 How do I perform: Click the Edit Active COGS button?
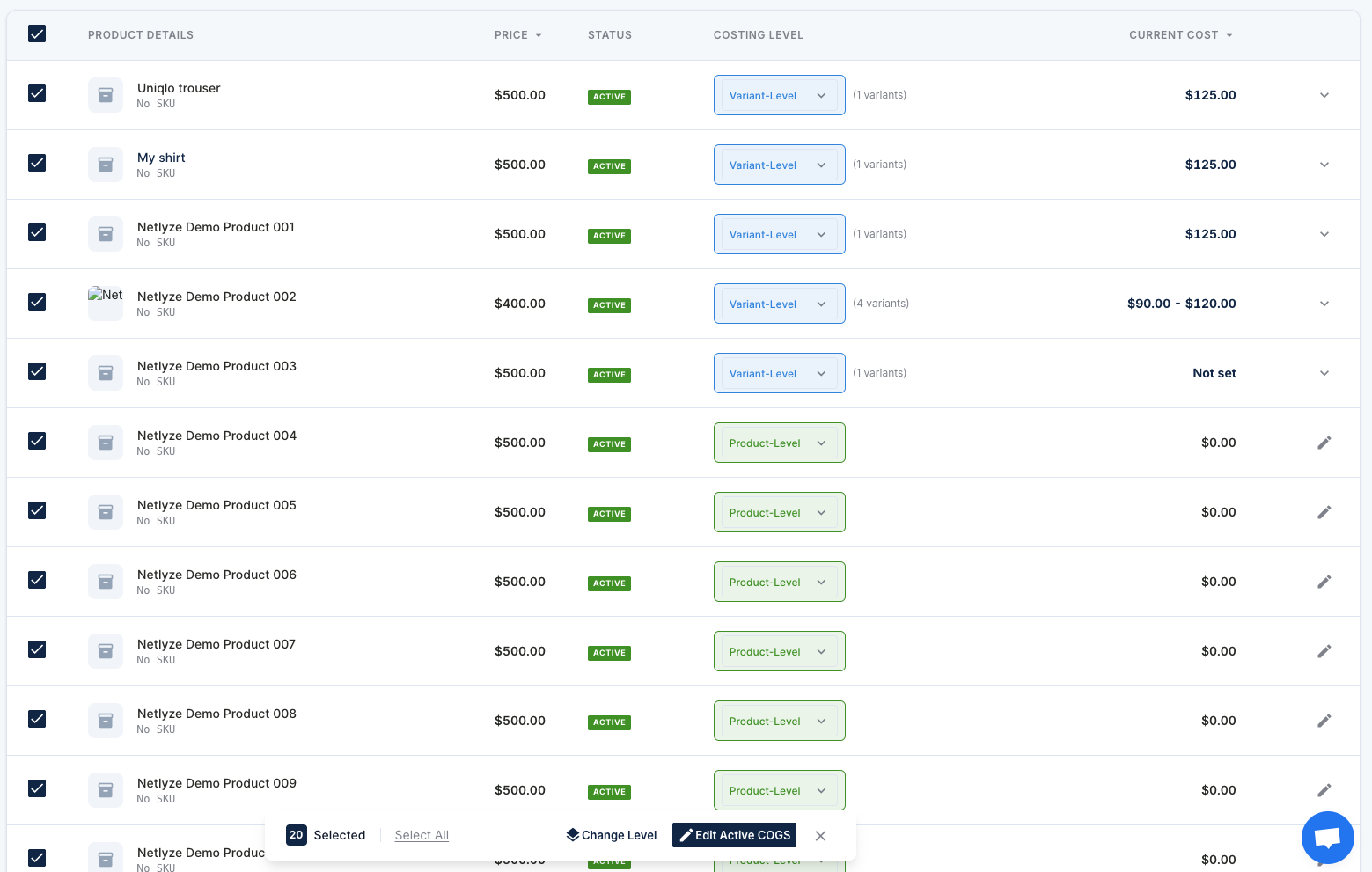[x=734, y=835]
